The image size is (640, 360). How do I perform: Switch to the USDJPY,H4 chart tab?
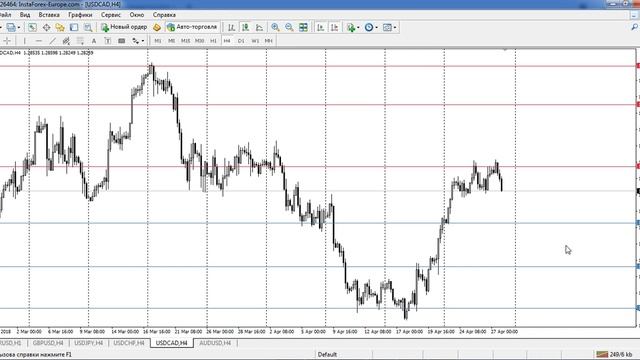tap(89, 343)
